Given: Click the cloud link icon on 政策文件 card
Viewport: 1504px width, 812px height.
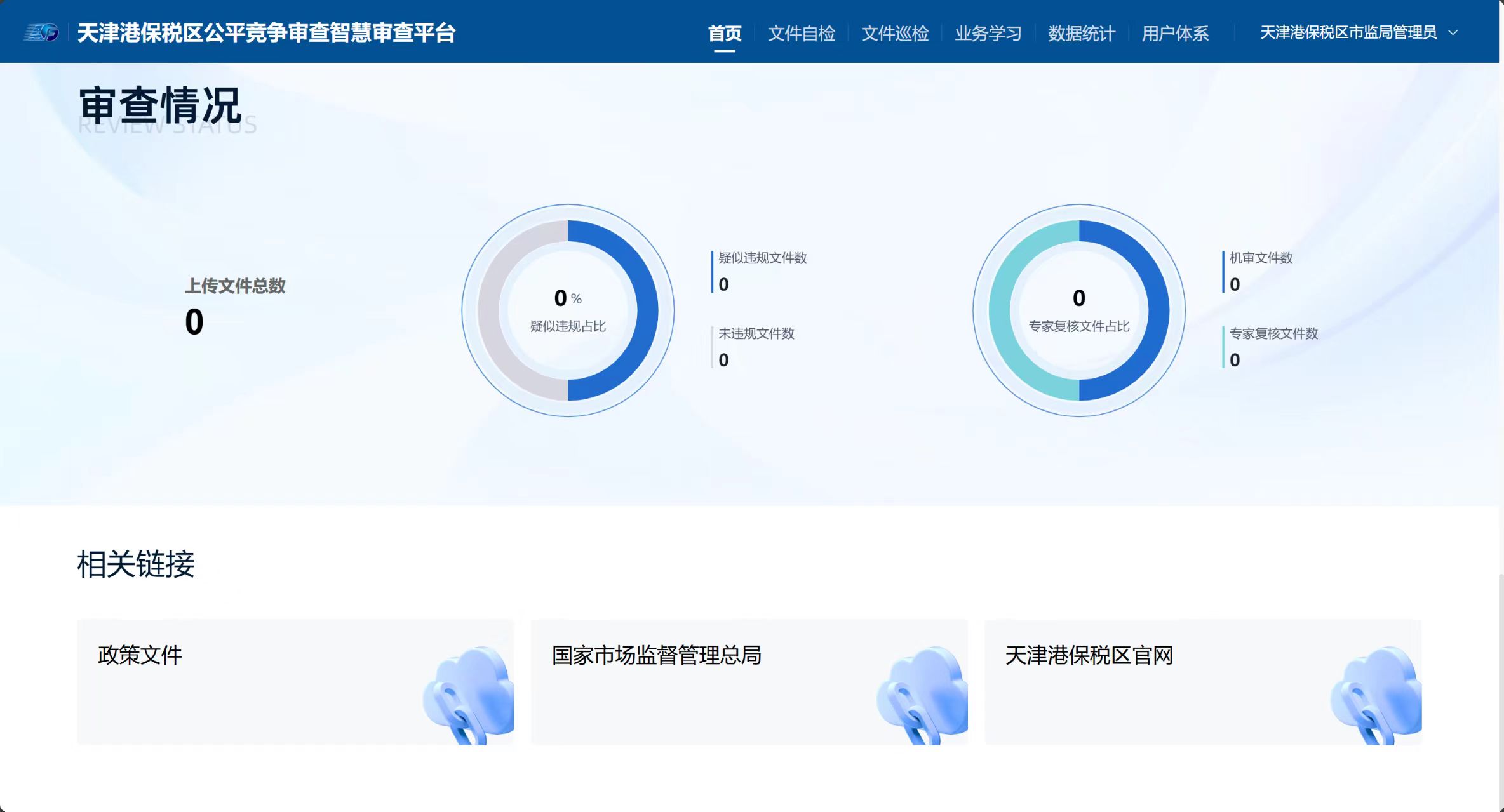Looking at the screenshot, I should tap(469, 693).
